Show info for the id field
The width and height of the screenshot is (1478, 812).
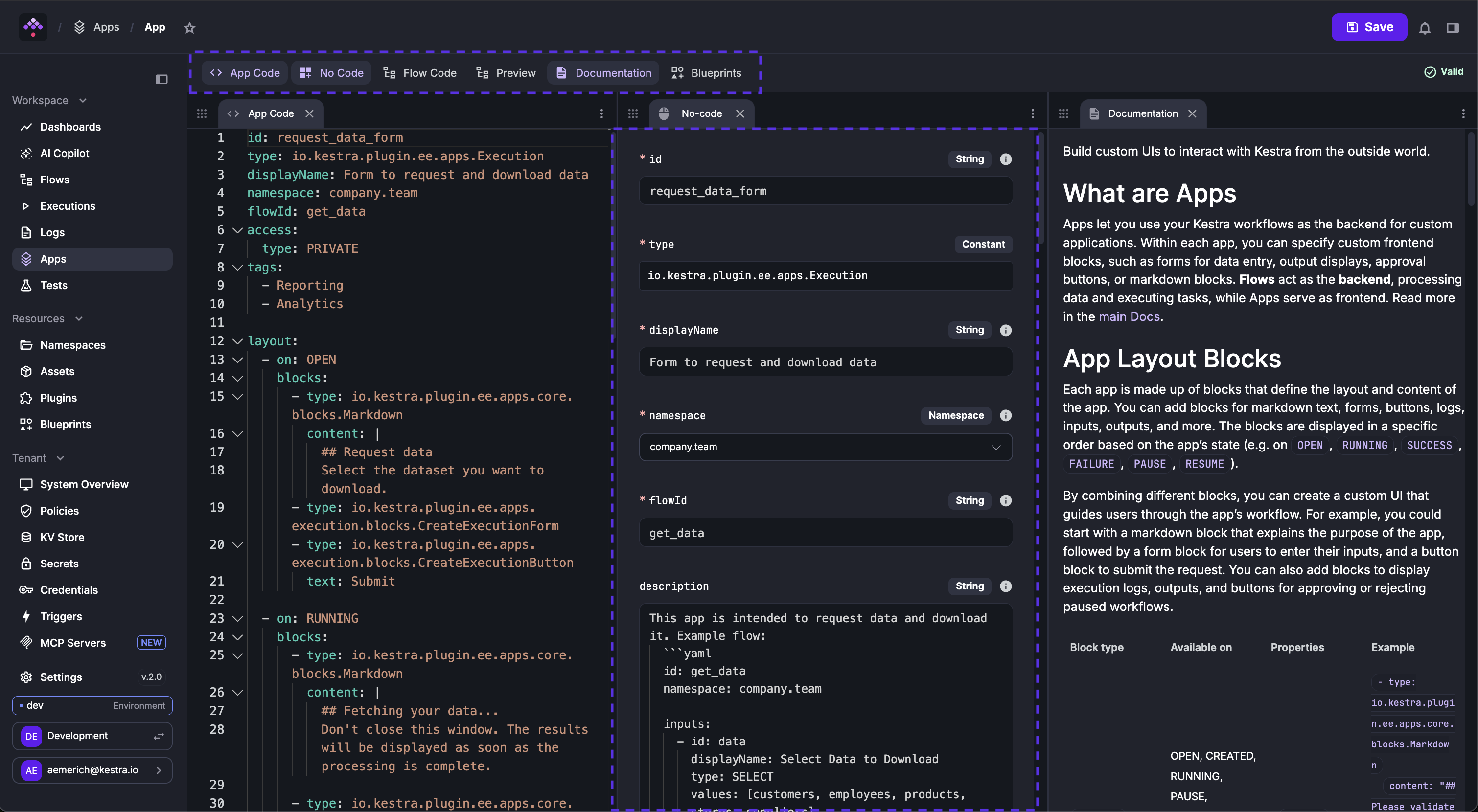(x=1006, y=159)
